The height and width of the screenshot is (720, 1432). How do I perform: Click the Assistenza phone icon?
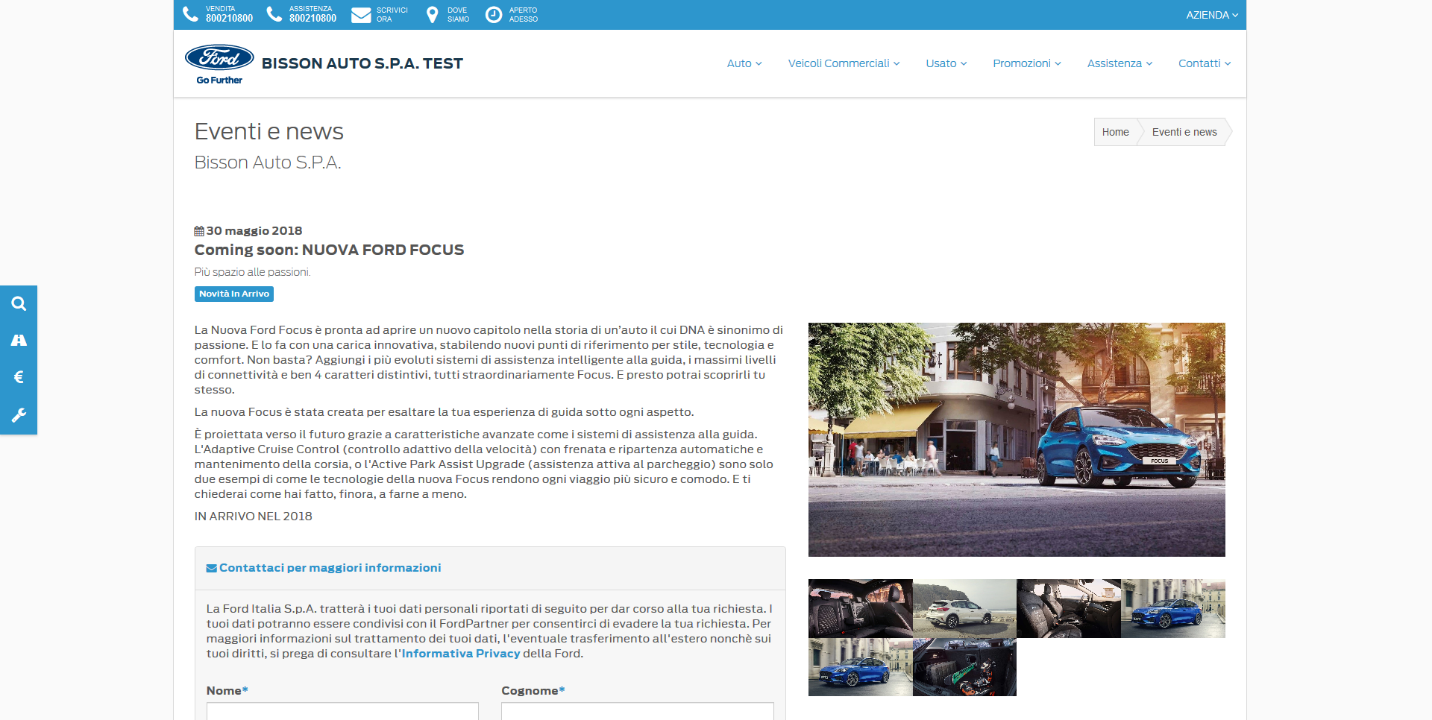[x=274, y=15]
